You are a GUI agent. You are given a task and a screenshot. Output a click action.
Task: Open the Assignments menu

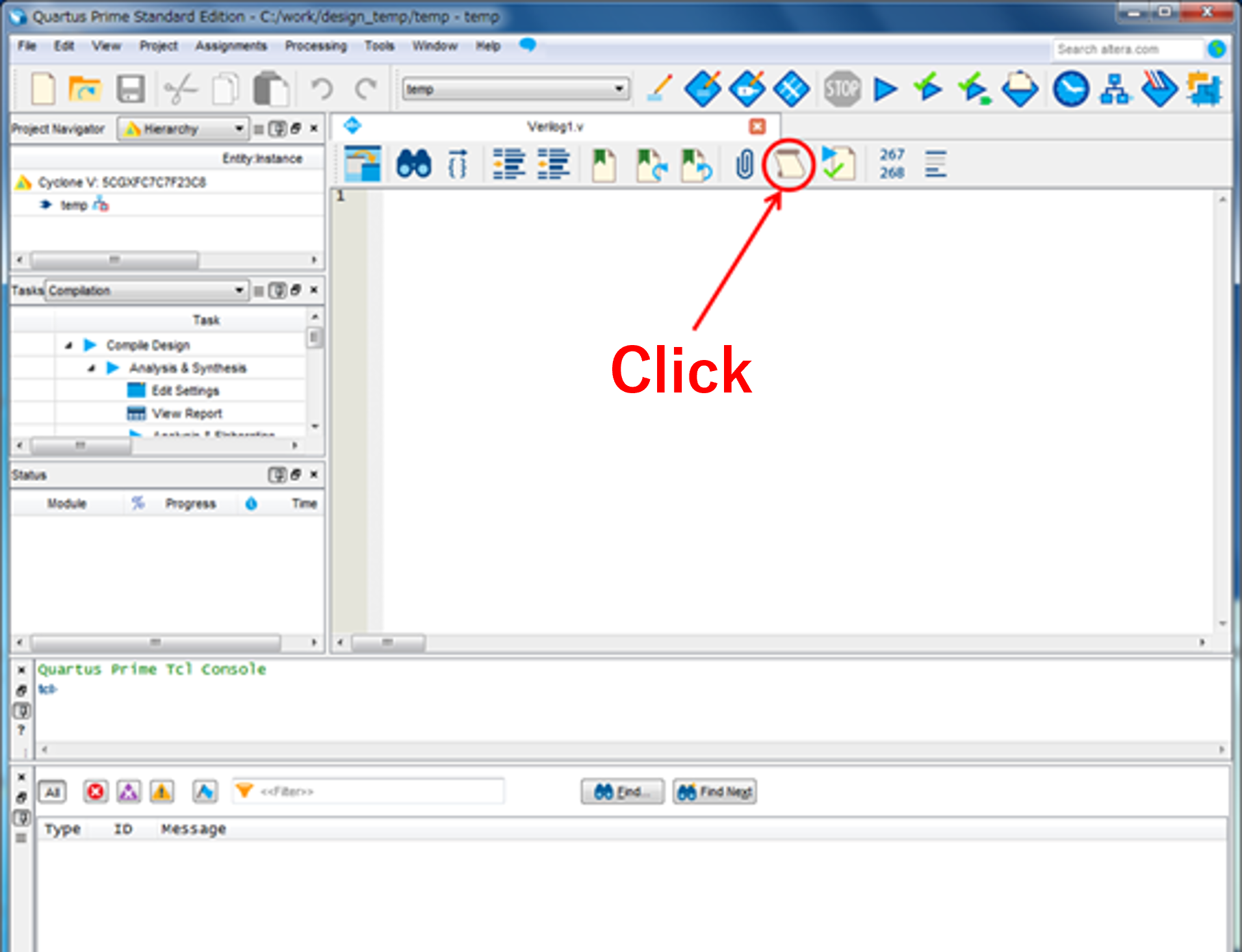[231, 45]
